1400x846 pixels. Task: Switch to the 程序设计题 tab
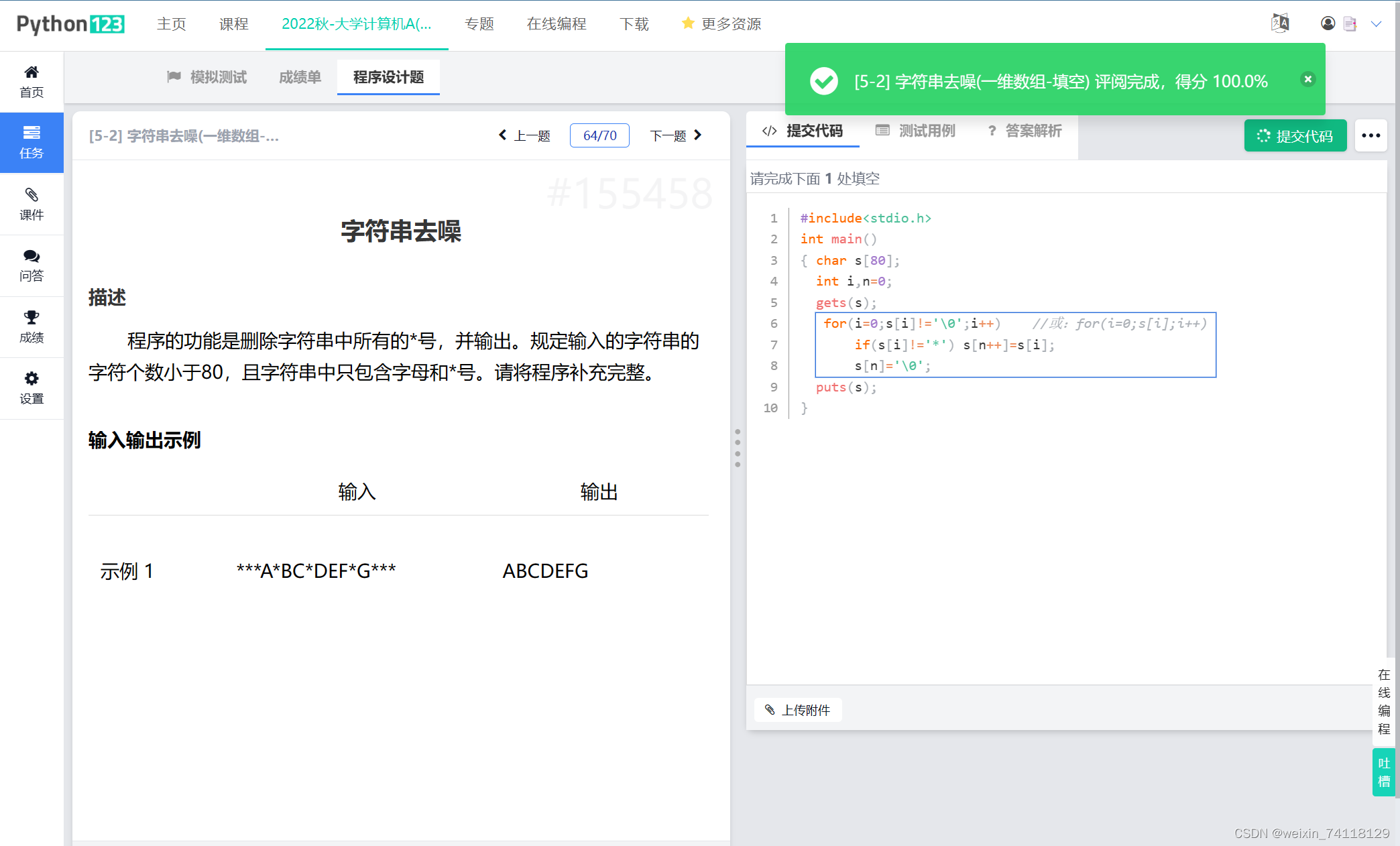[x=388, y=76]
